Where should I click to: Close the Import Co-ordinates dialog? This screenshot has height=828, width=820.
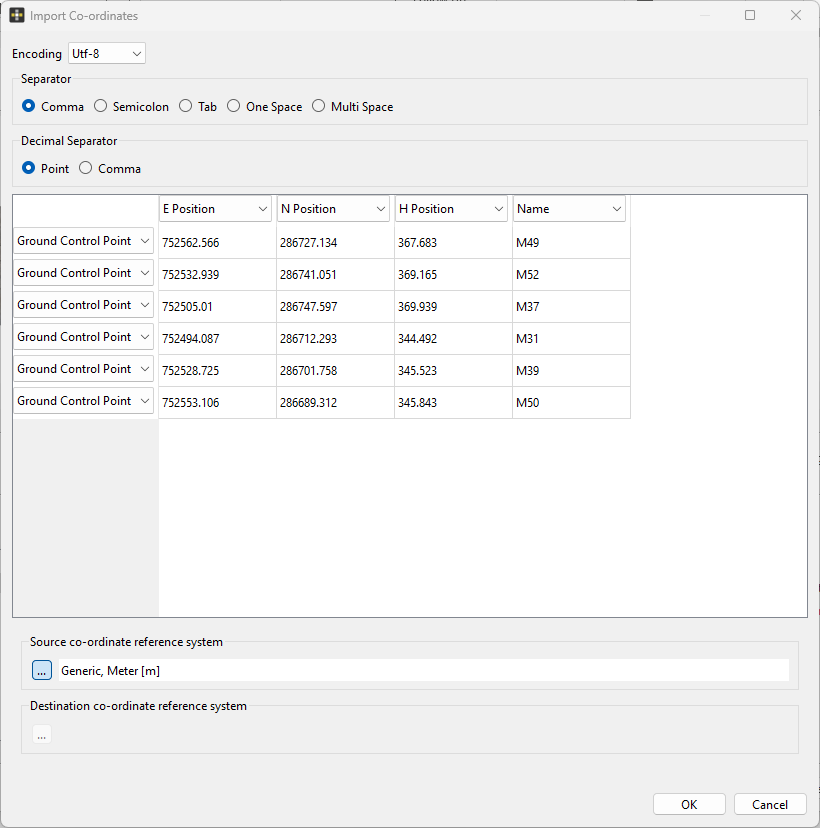click(796, 15)
